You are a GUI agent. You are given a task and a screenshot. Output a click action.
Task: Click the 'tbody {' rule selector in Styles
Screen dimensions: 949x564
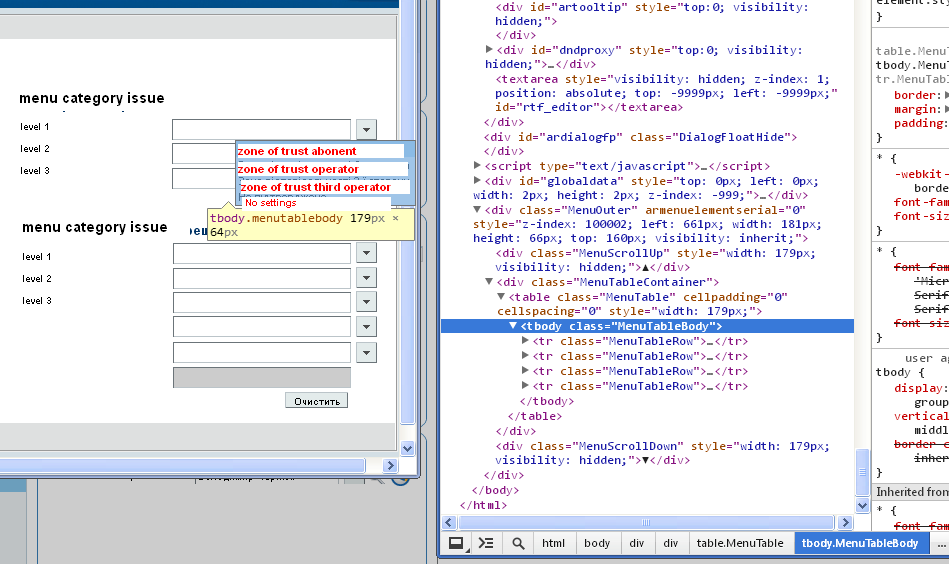900,372
